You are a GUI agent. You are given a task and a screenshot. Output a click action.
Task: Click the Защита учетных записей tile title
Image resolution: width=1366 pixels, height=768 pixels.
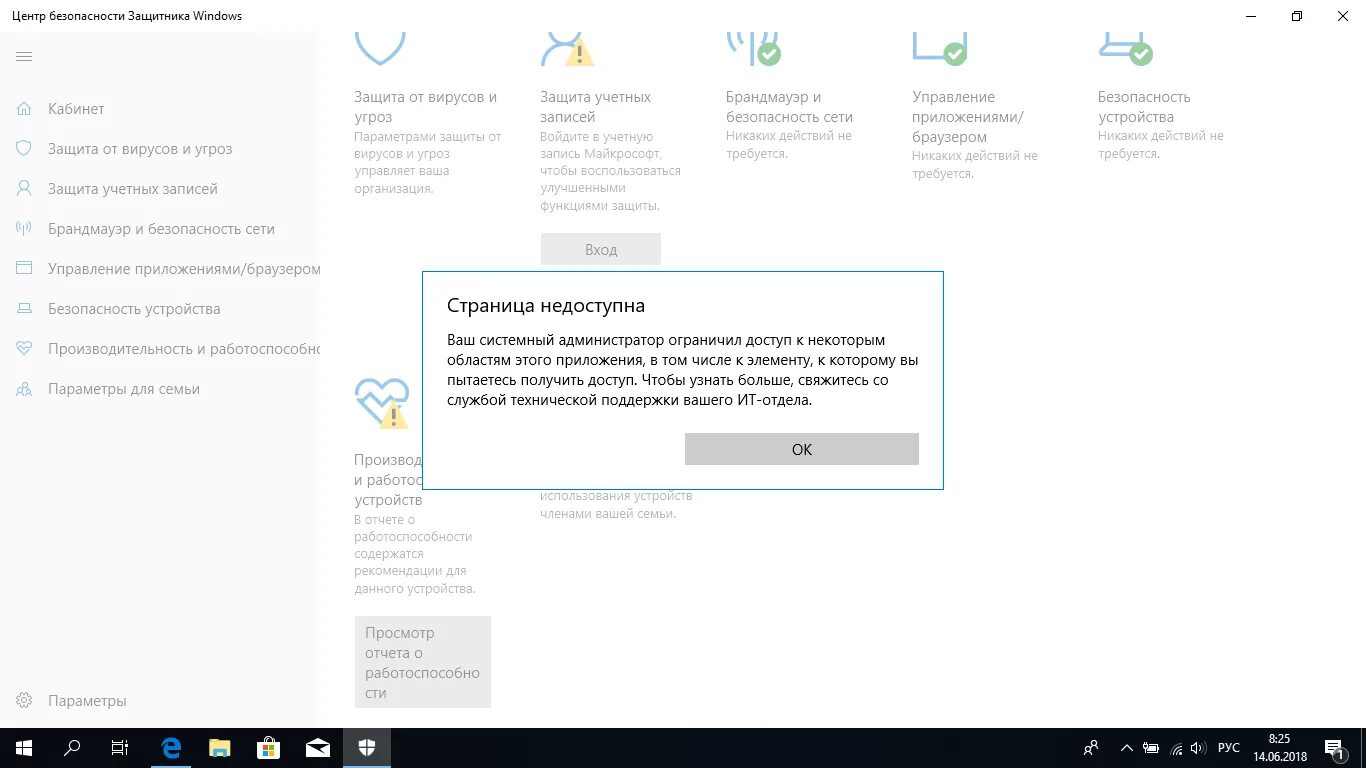(x=596, y=107)
